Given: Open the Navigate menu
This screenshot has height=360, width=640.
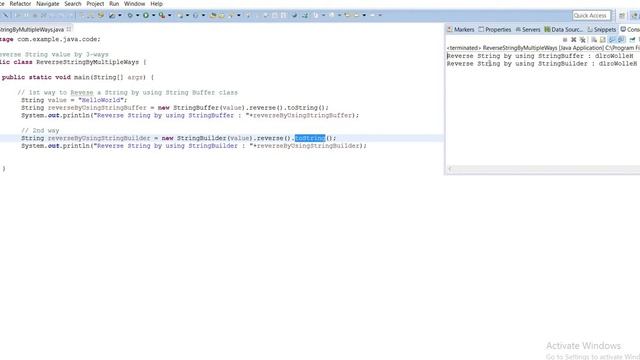Looking at the screenshot, I should click(x=47, y=4).
